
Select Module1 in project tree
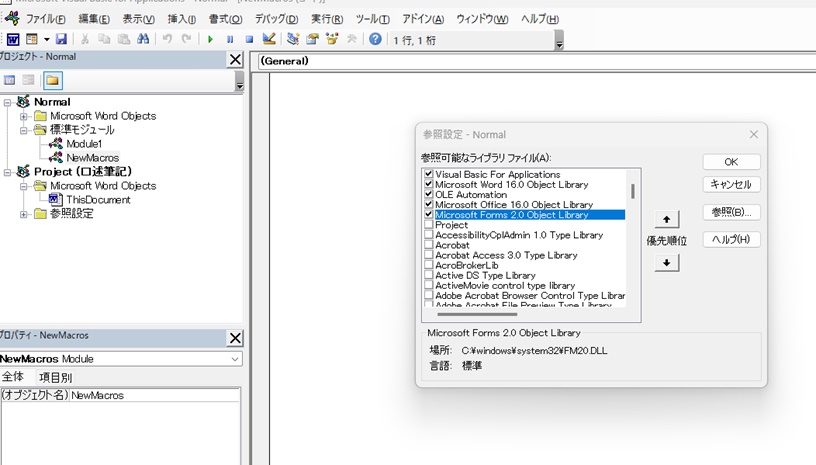tap(84, 144)
